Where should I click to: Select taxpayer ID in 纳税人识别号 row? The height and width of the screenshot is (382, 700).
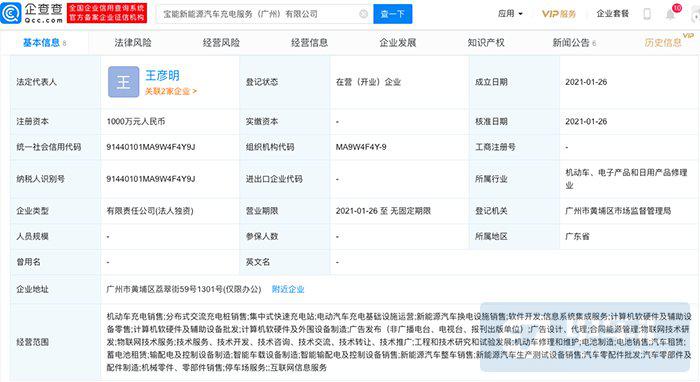pos(150,179)
